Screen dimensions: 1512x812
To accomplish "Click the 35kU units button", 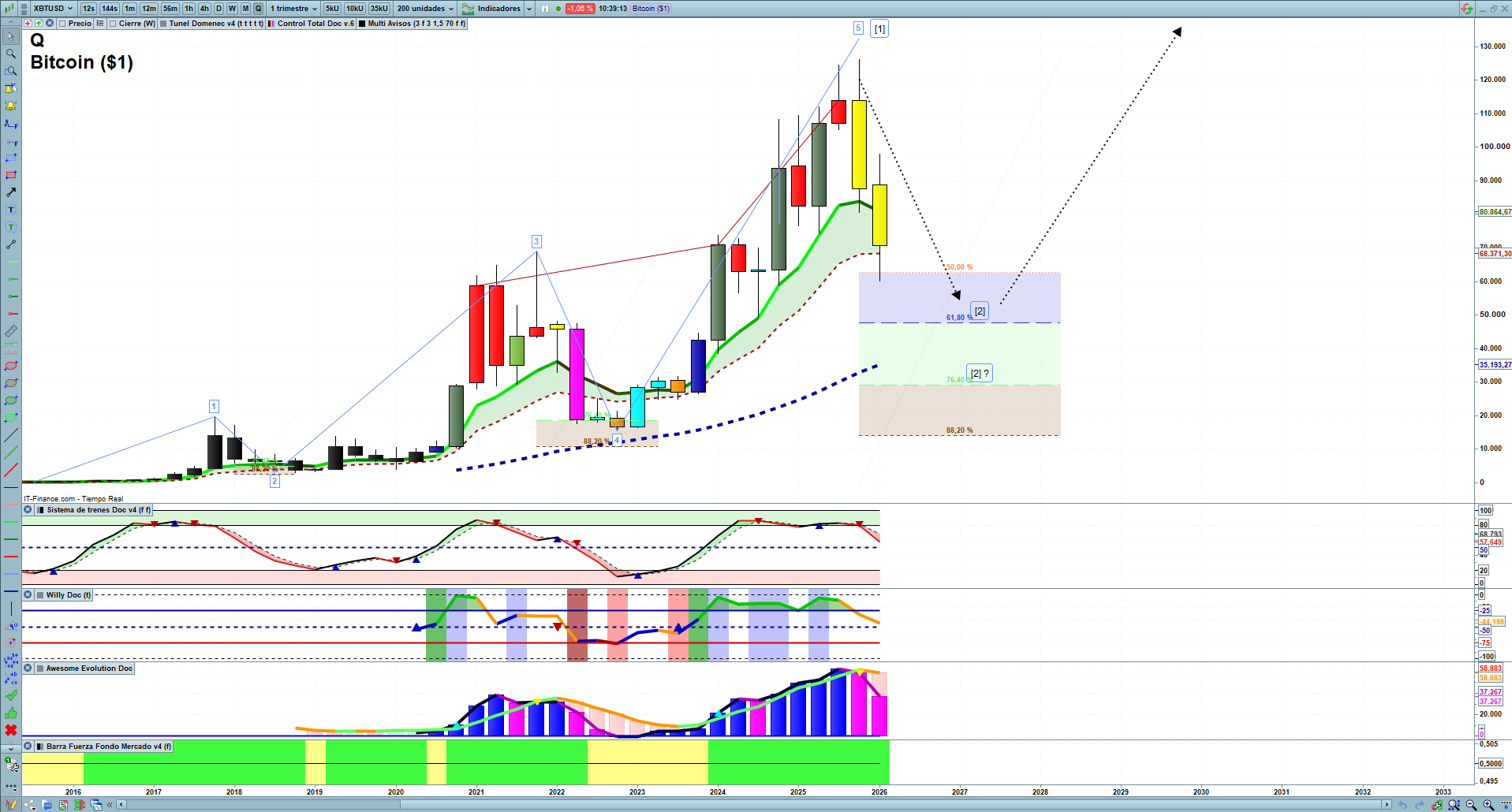I will (x=379, y=9).
